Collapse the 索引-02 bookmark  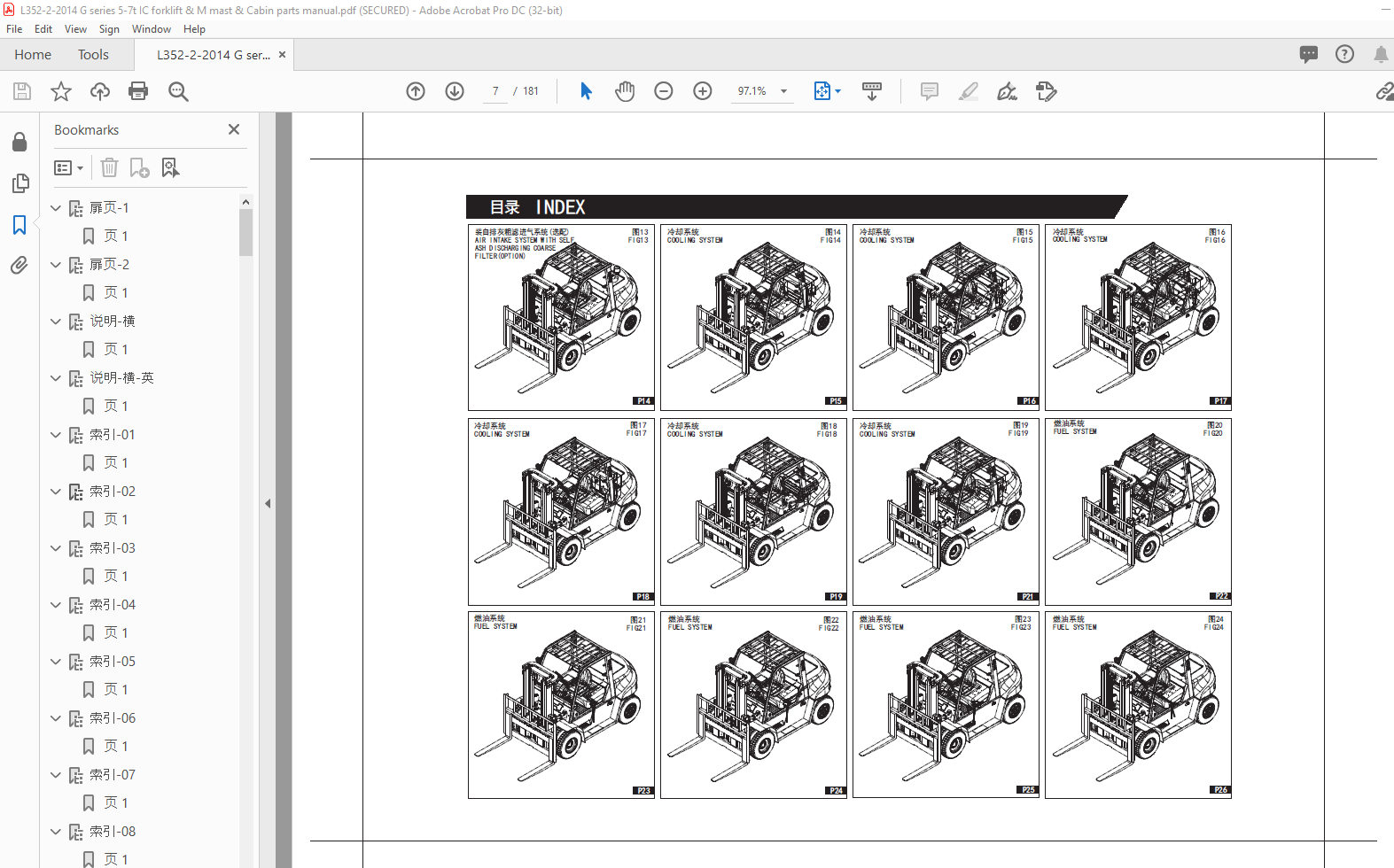(x=56, y=492)
